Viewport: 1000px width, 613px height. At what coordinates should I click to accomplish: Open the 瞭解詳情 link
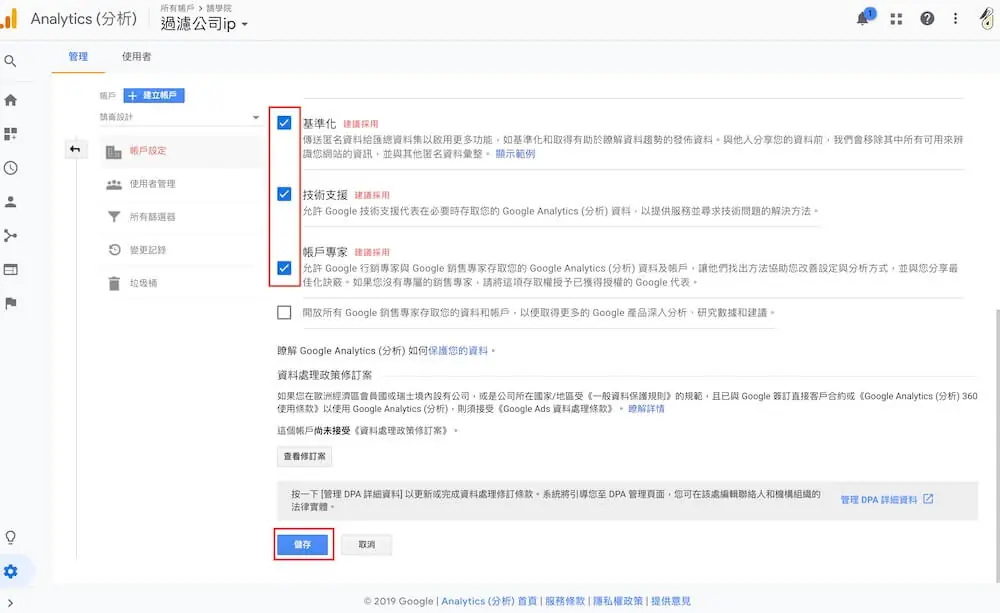click(646, 409)
